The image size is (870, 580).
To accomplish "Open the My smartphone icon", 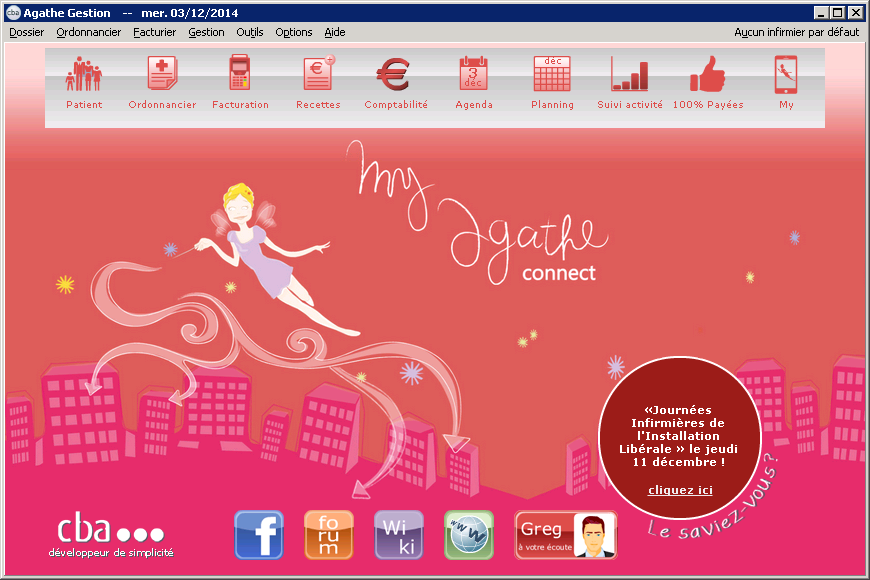I will click(786, 74).
